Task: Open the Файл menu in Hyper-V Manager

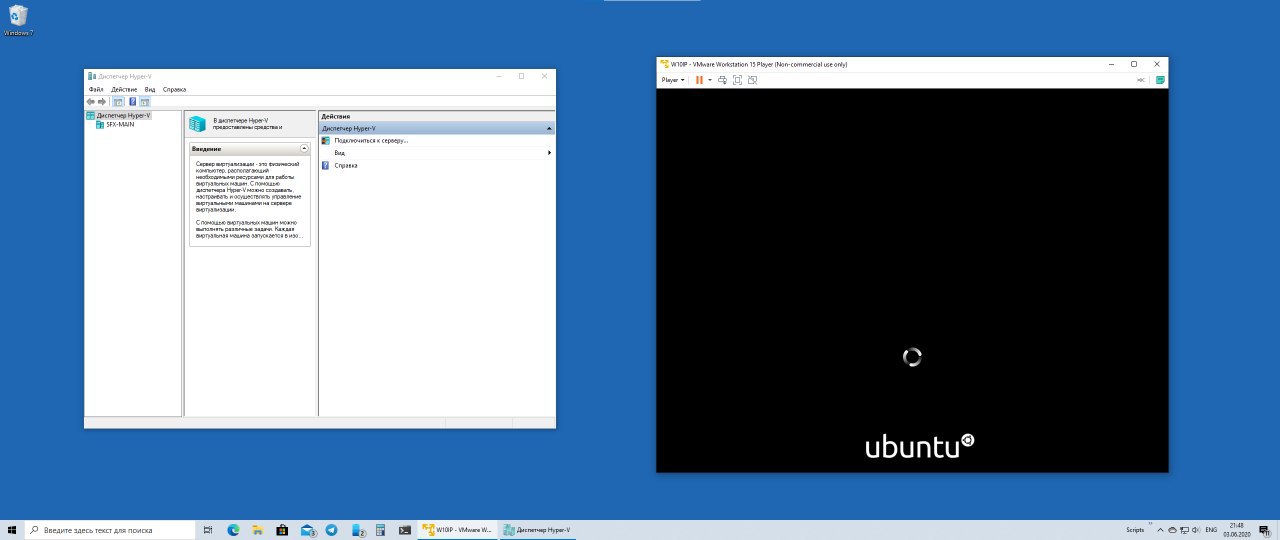Action: pyautogui.click(x=96, y=89)
